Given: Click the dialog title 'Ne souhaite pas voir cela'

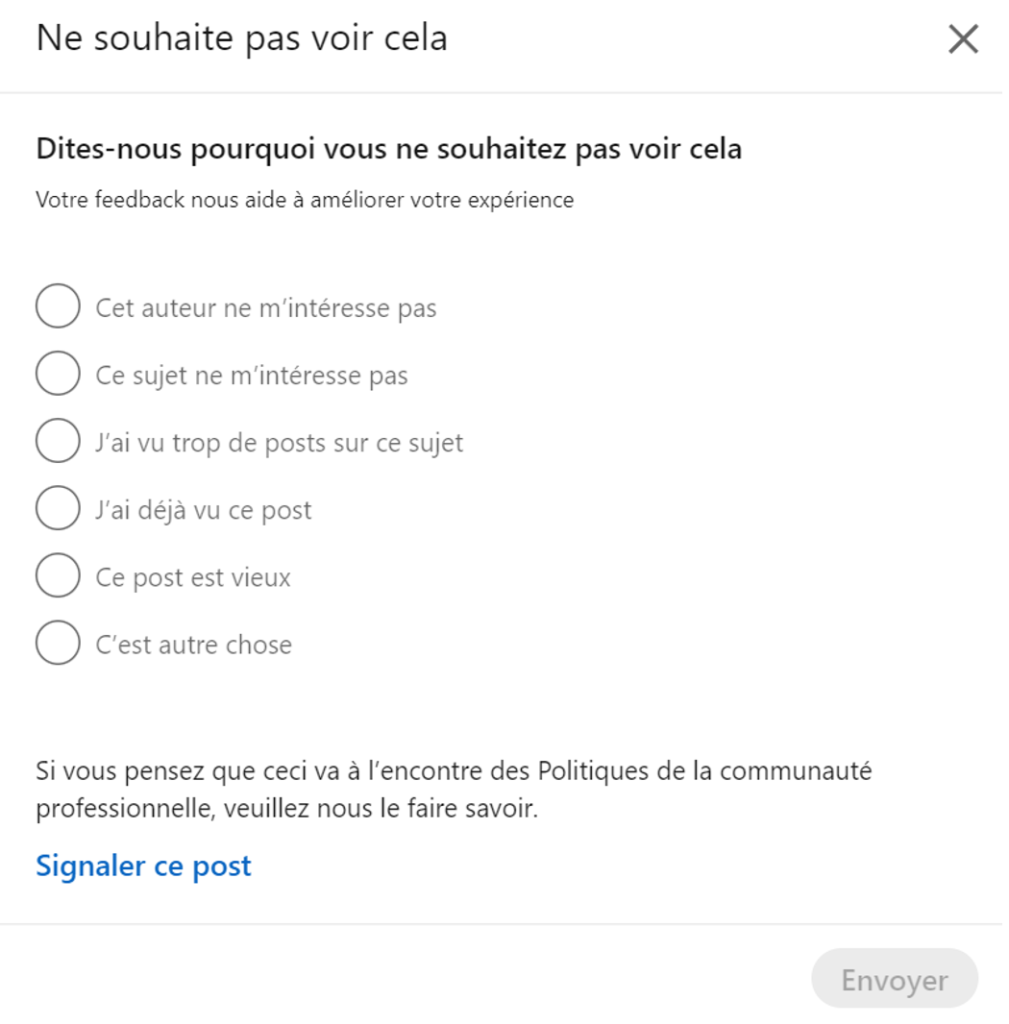Looking at the screenshot, I should click(x=242, y=38).
